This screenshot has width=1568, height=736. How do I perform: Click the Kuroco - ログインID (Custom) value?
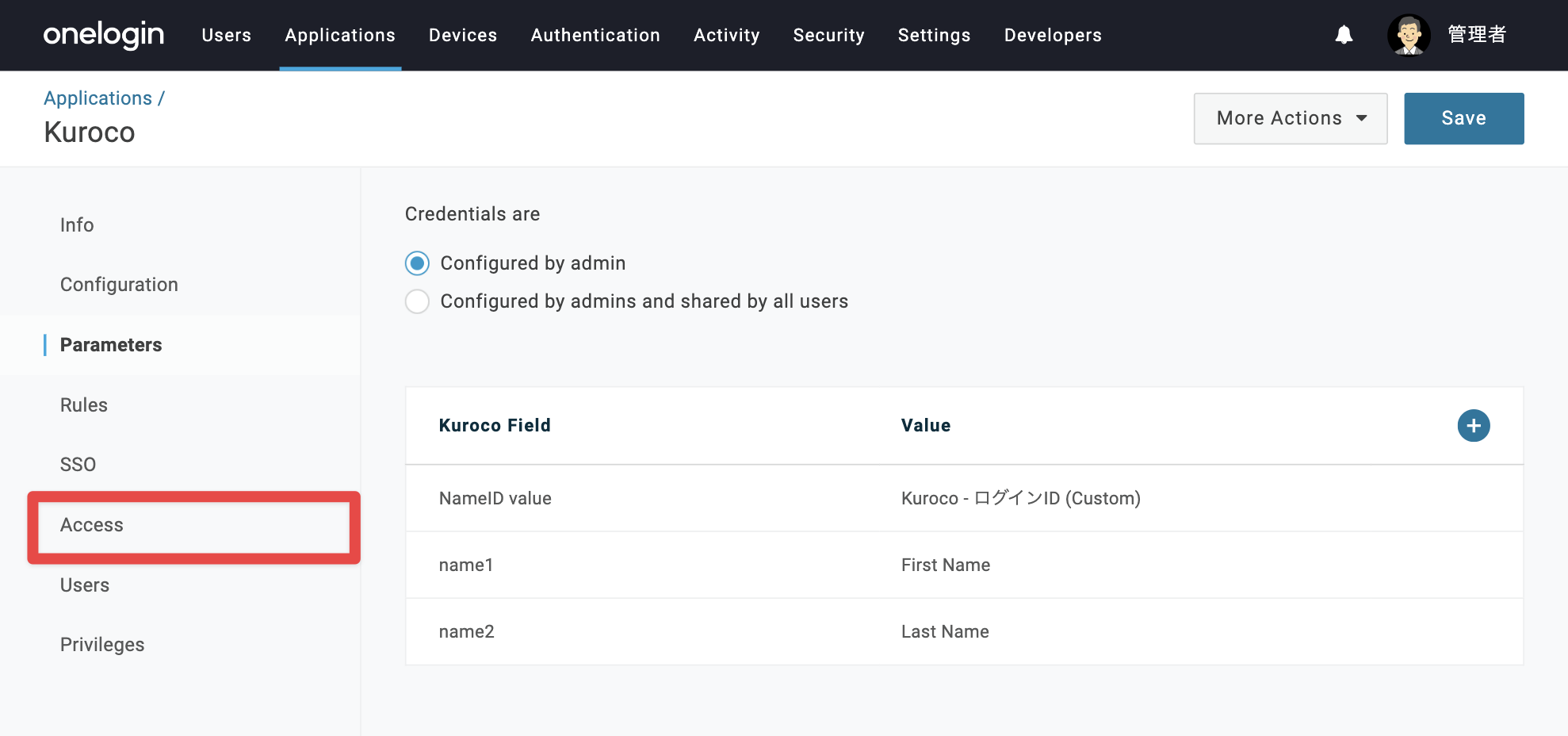pos(1021,498)
